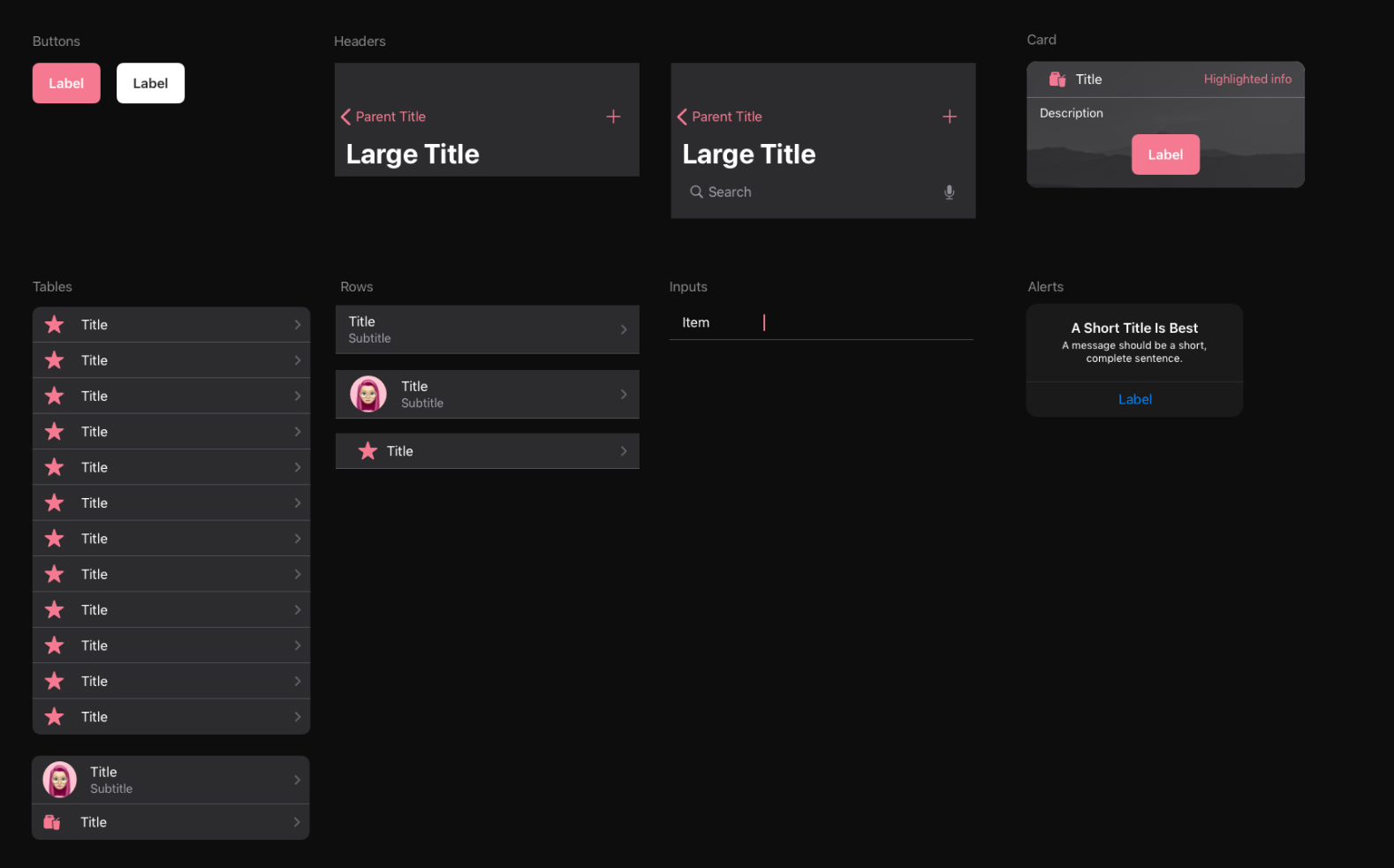Click the star icon in the Rows section

pos(367,451)
